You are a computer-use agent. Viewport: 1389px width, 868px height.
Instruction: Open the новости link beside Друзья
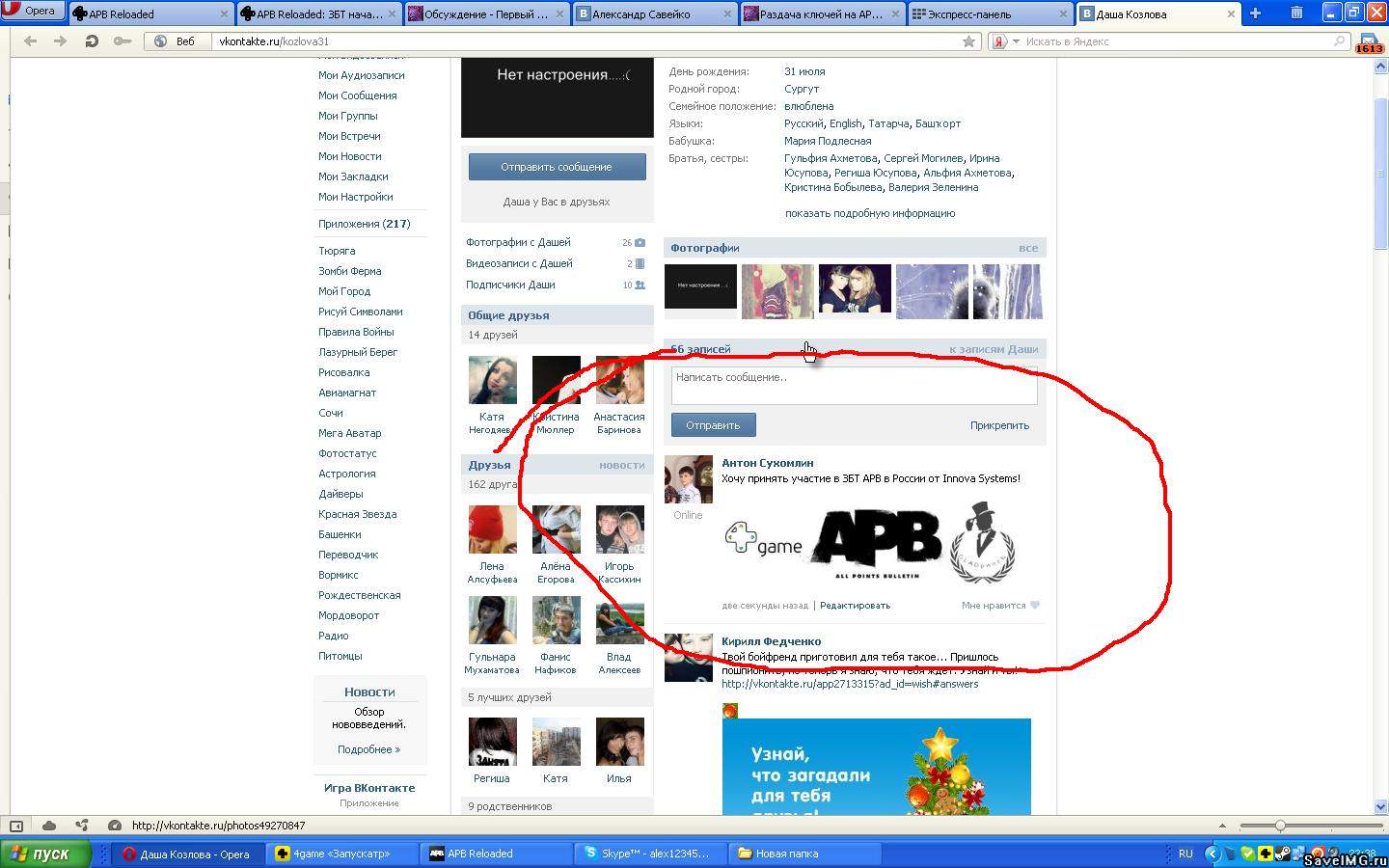point(621,465)
